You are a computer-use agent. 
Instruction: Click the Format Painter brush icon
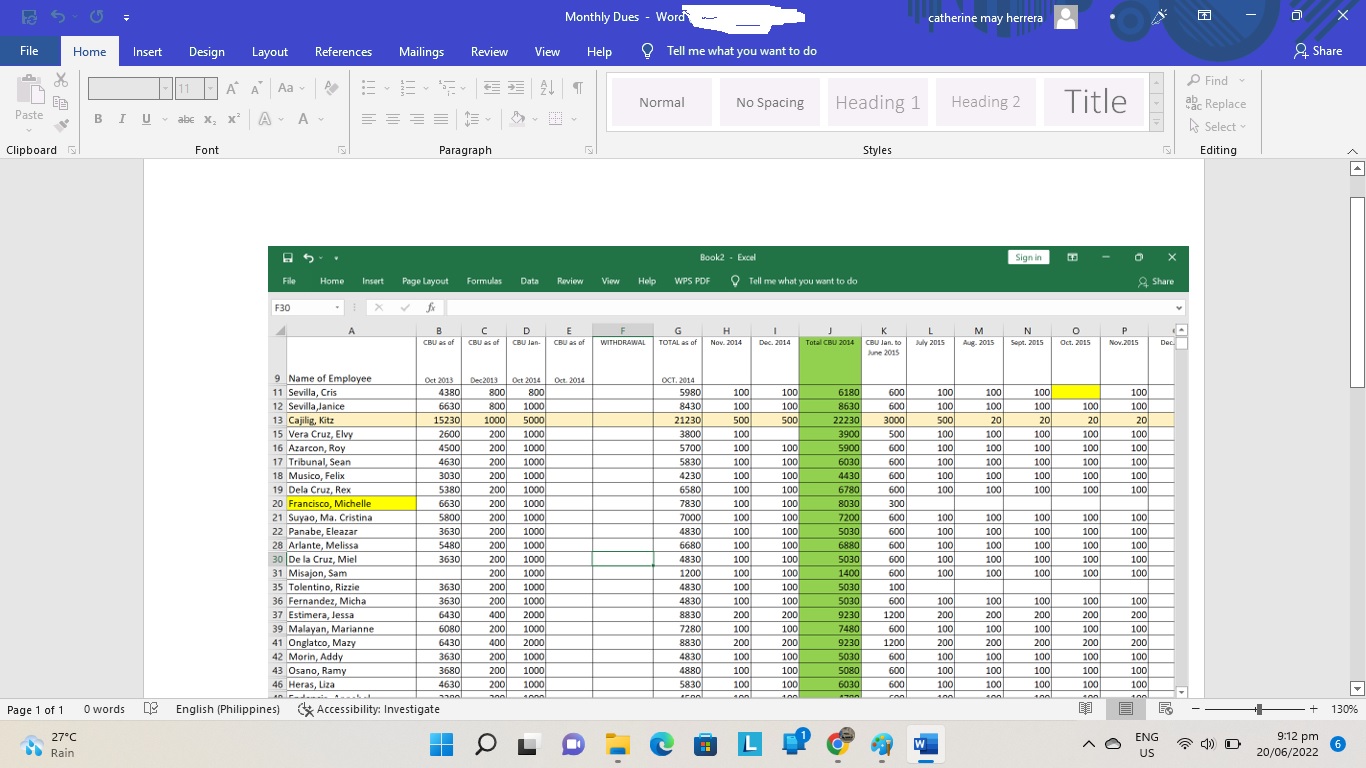coord(61,126)
